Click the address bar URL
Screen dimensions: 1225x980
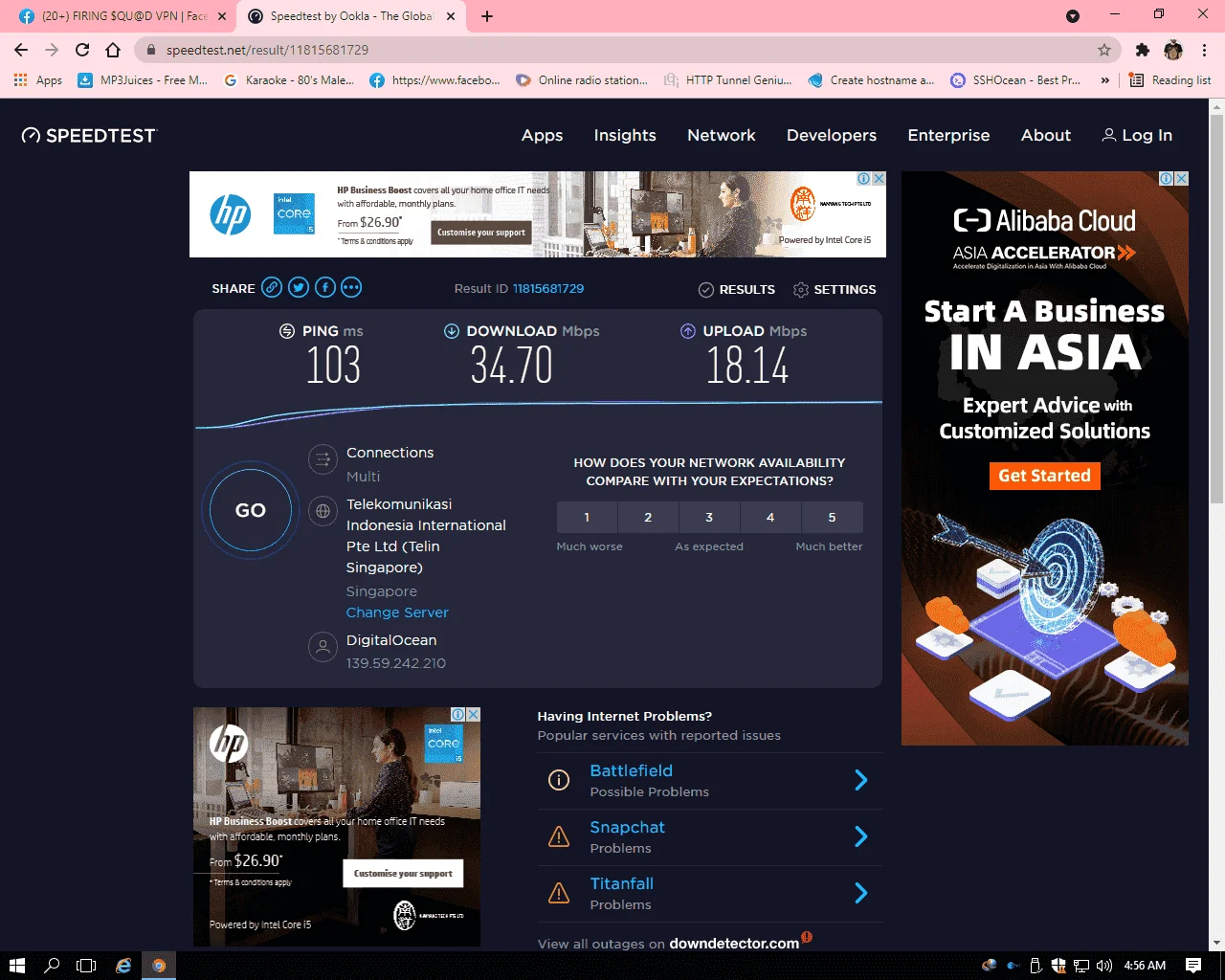(x=267, y=50)
